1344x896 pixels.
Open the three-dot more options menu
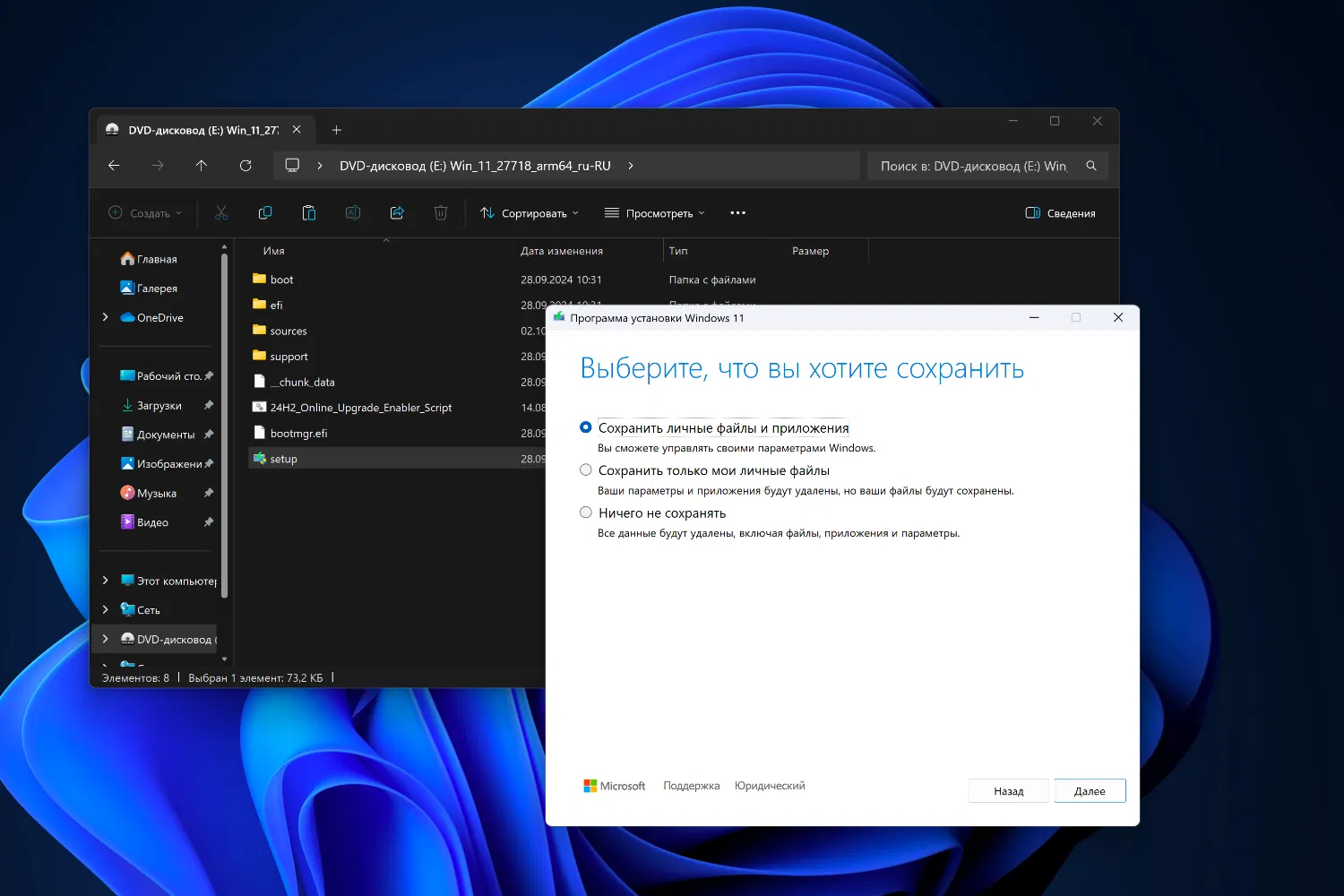click(738, 213)
